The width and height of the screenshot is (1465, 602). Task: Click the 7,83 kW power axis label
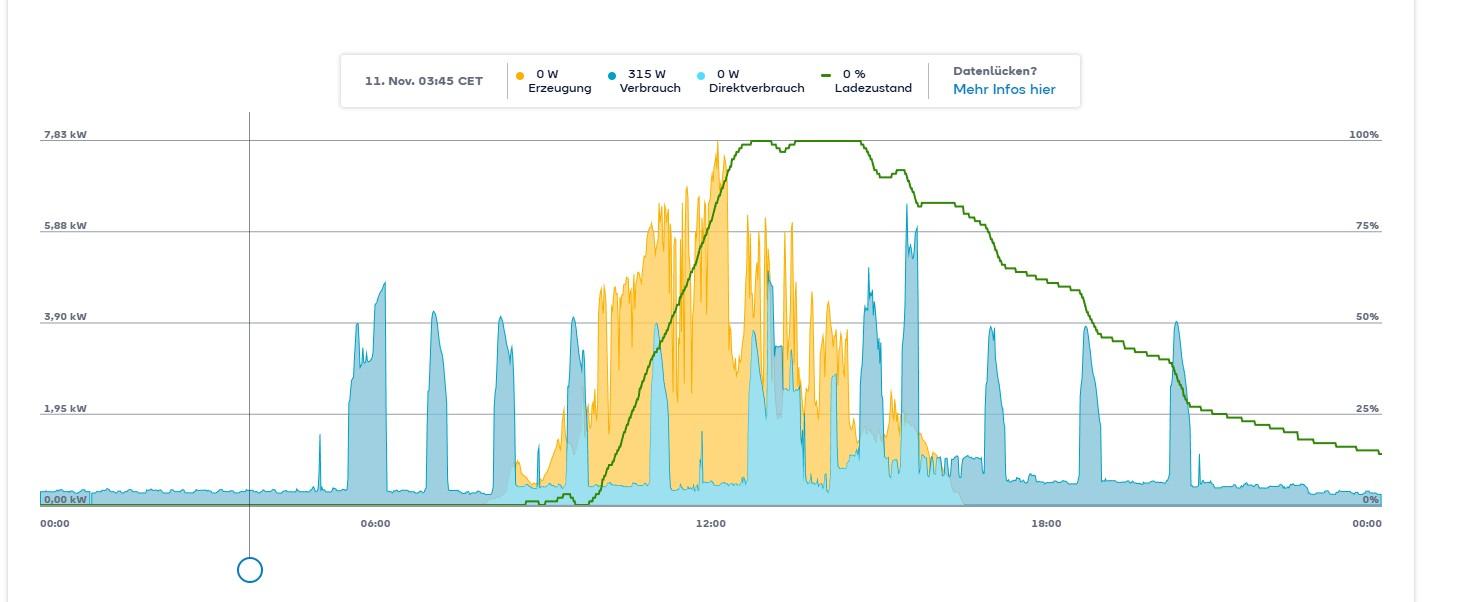[x=65, y=134]
